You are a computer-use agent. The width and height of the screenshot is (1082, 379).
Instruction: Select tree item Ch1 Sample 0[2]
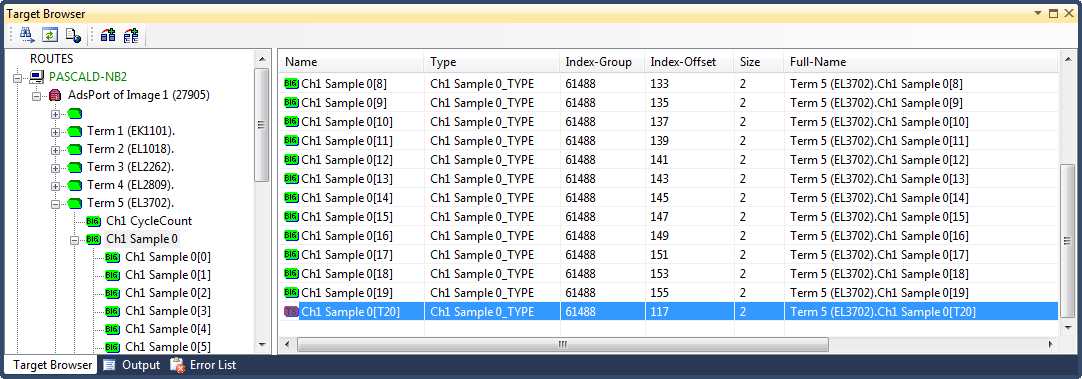[x=168, y=293]
